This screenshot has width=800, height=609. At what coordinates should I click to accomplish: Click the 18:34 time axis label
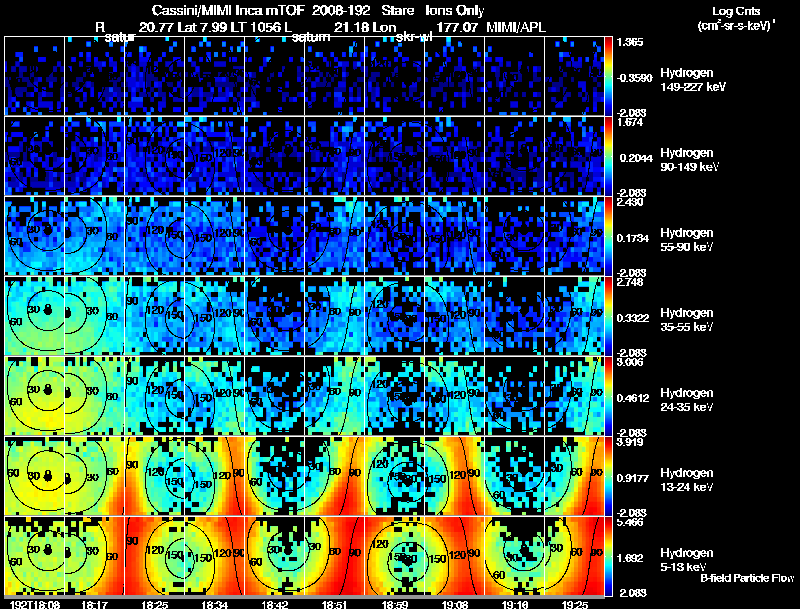(214, 604)
